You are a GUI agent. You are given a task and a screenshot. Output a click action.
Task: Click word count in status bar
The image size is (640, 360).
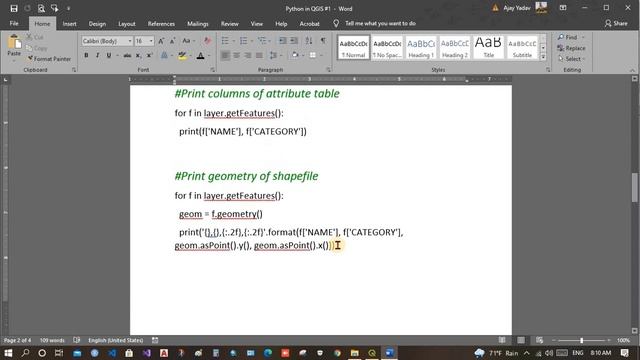tap(52, 340)
